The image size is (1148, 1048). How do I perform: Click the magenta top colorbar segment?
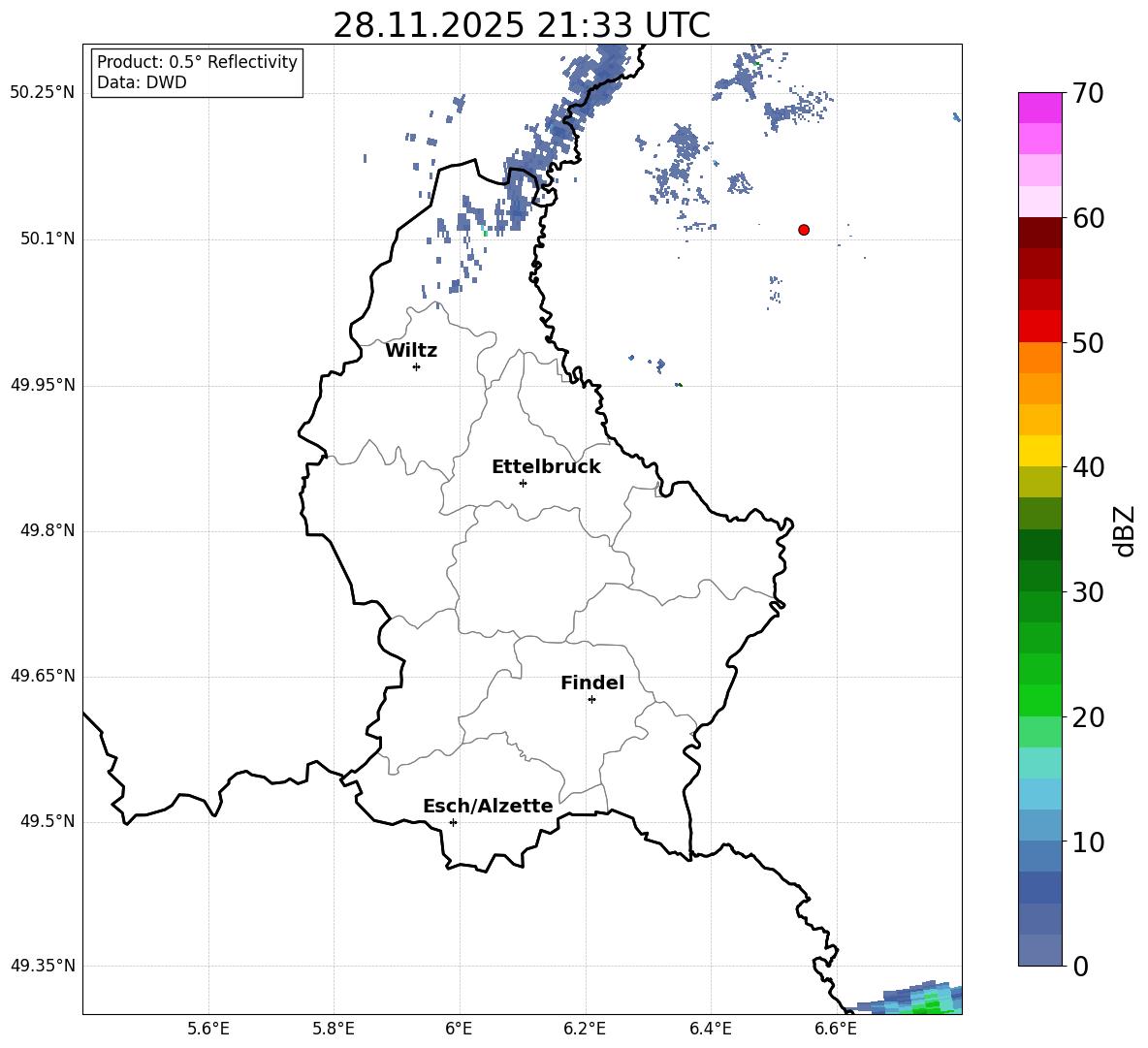(1039, 108)
